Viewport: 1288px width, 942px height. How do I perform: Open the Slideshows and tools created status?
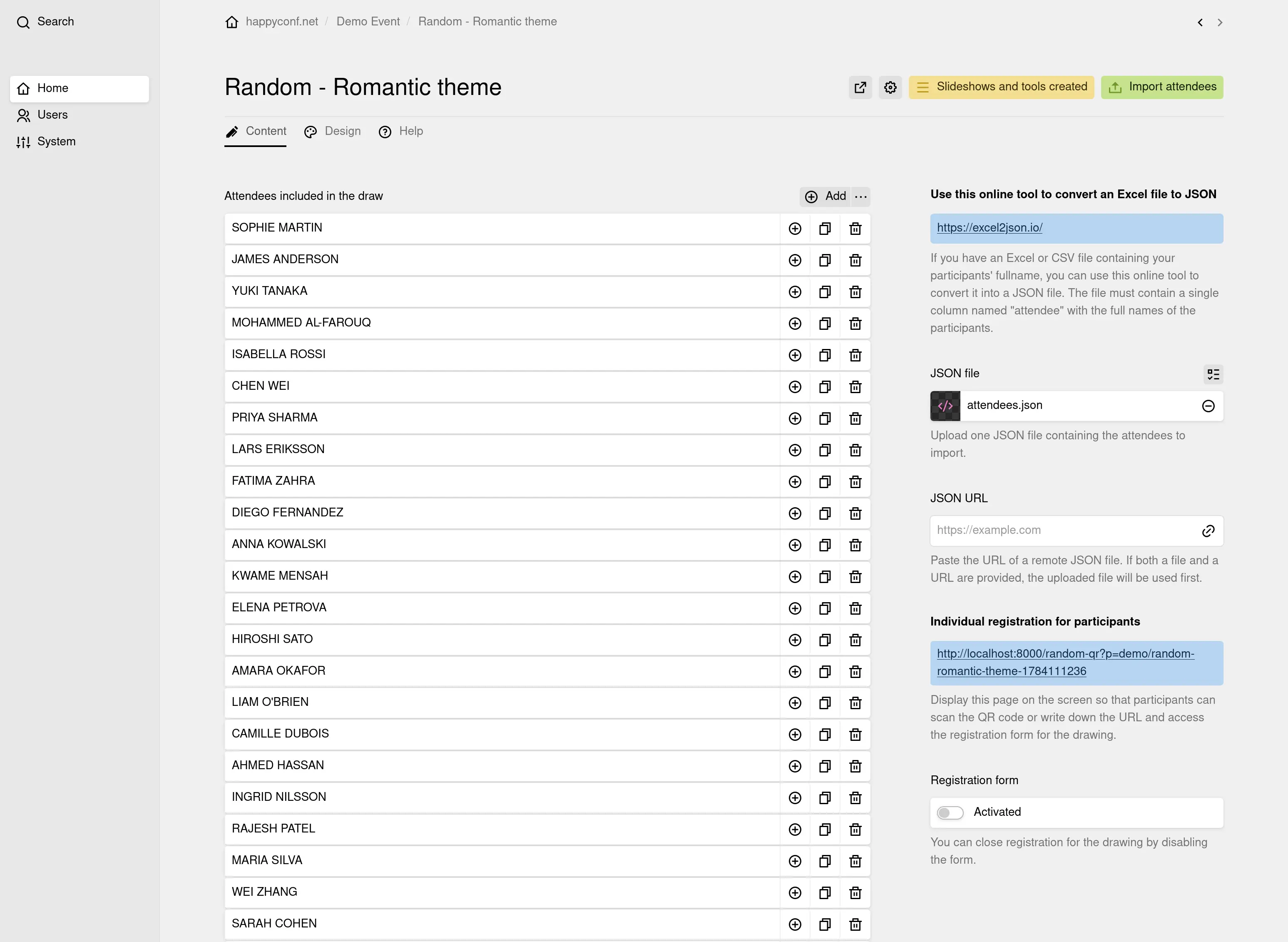[x=1001, y=87]
